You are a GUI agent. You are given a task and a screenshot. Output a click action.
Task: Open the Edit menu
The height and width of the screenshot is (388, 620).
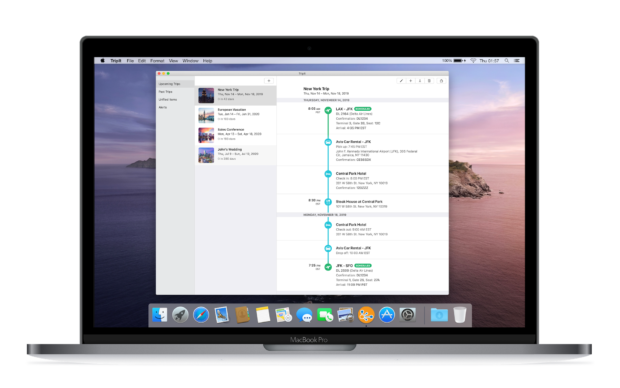click(x=142, y=61)
